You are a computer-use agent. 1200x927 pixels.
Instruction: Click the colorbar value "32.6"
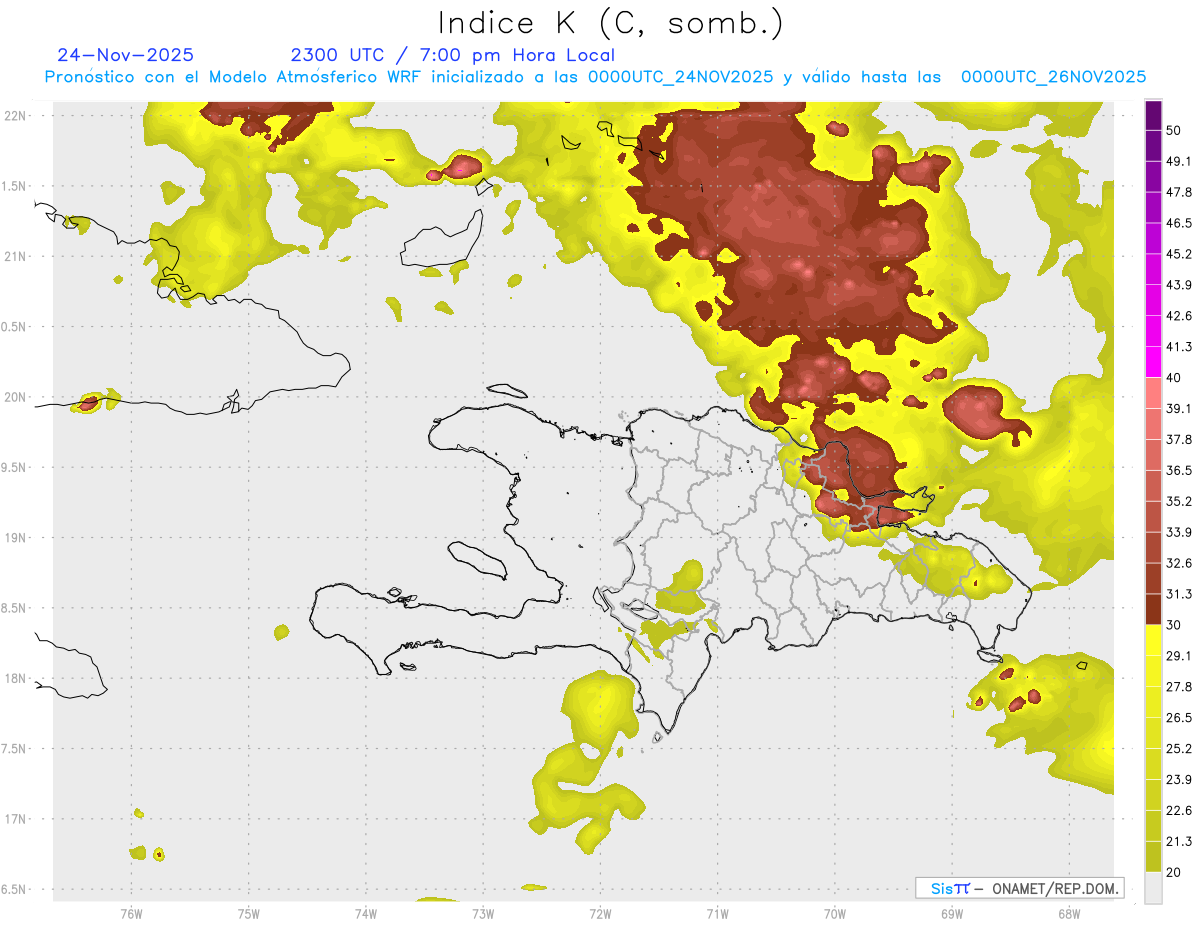(x=1179, y=563)
